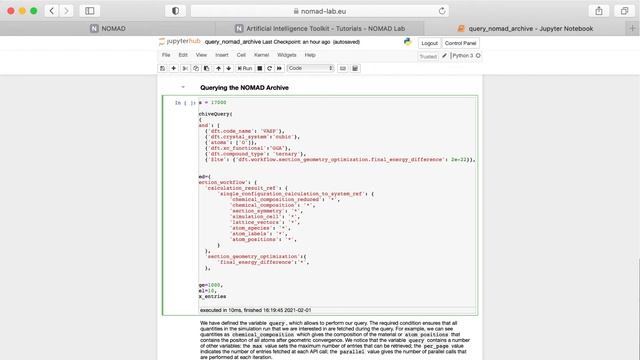This screenshot has width=640, height=360.
Task: Click the jupyterhub logo
Action: [x=180, y=42]
